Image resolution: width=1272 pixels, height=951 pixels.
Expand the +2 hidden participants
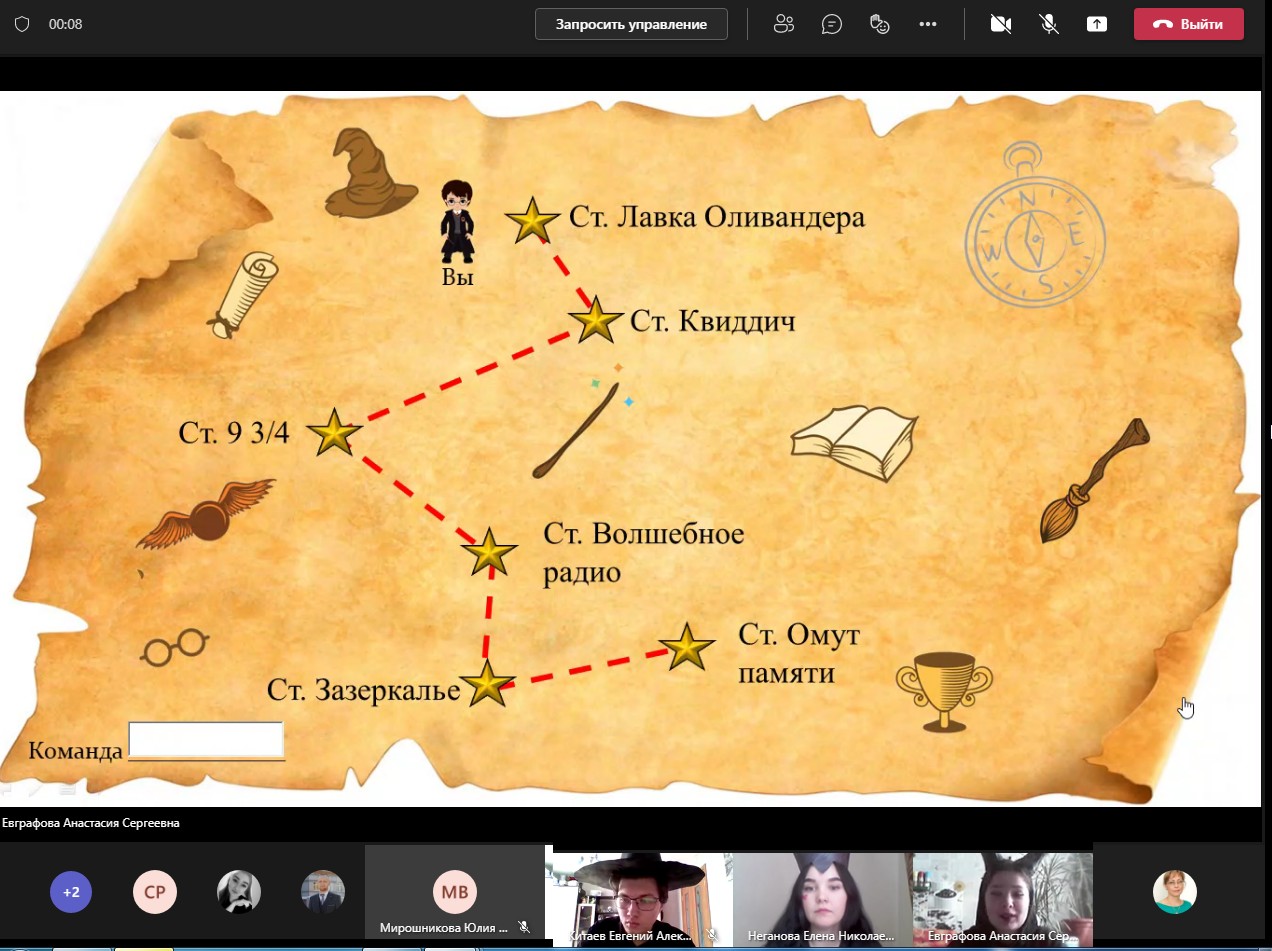point(71,892)
